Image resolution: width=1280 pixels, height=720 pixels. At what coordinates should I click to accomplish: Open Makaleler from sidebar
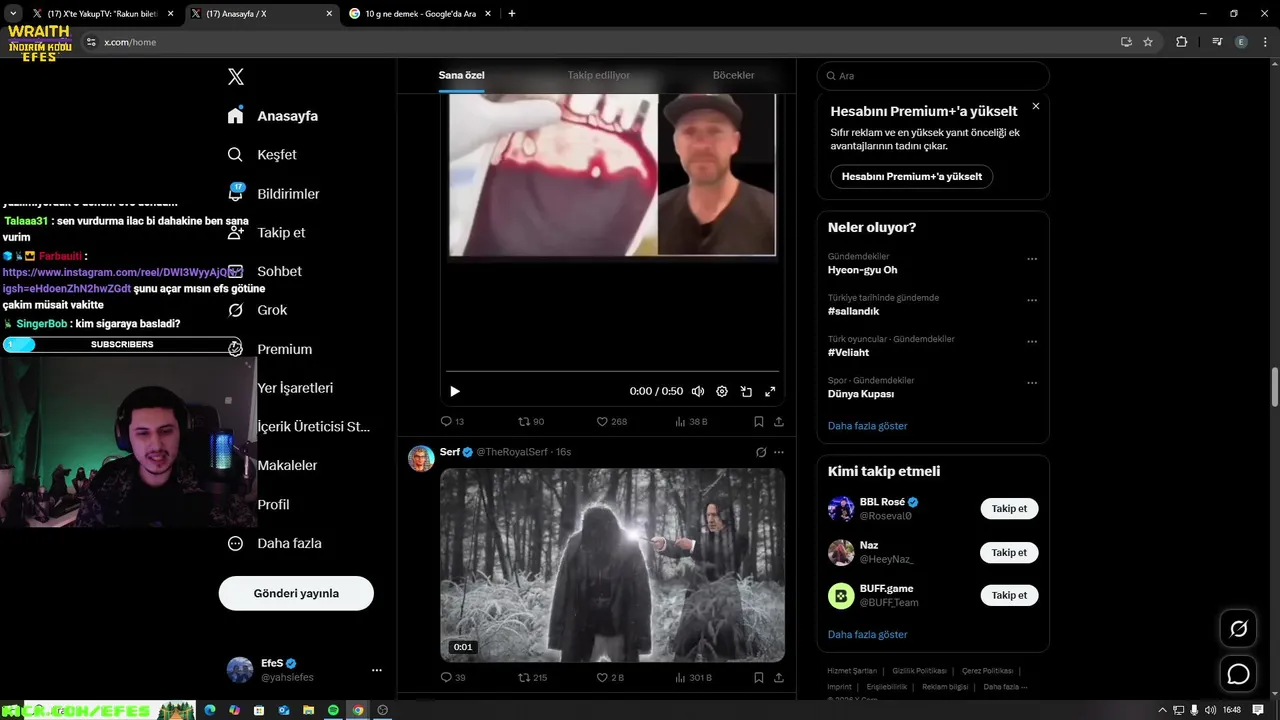[x=287, y=465]
